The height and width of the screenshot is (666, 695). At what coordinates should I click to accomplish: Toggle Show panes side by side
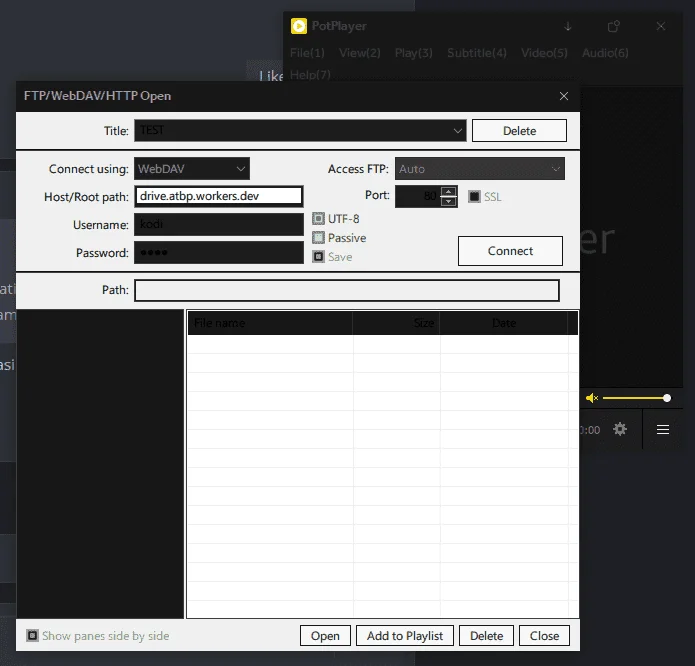tap(32, 635)
